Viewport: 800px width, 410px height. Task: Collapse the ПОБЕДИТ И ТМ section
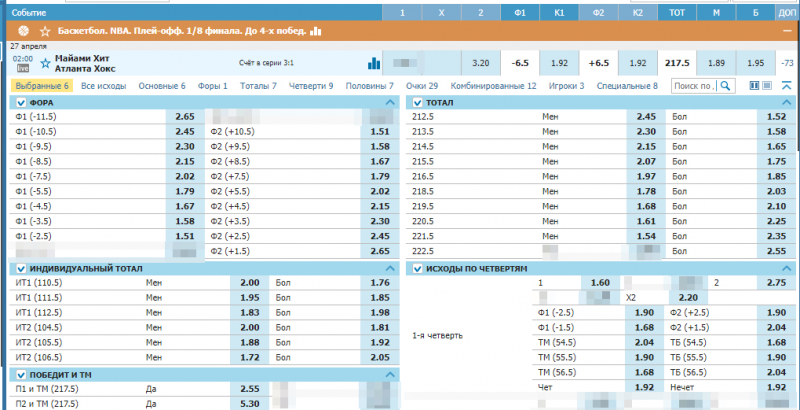click(391, 374)
